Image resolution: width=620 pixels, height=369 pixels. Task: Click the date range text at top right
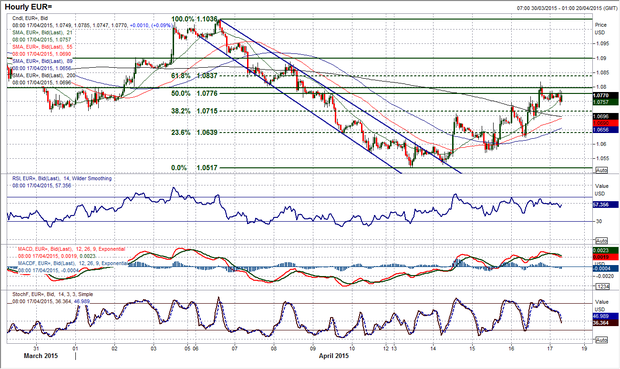pyautogui.click(x=567, y=8)
